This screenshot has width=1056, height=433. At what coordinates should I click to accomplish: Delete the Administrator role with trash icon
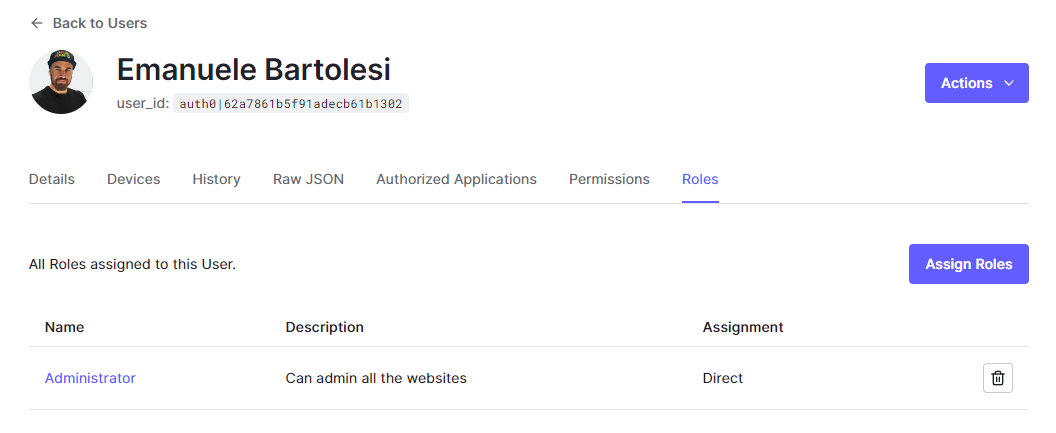pos(997,378)
